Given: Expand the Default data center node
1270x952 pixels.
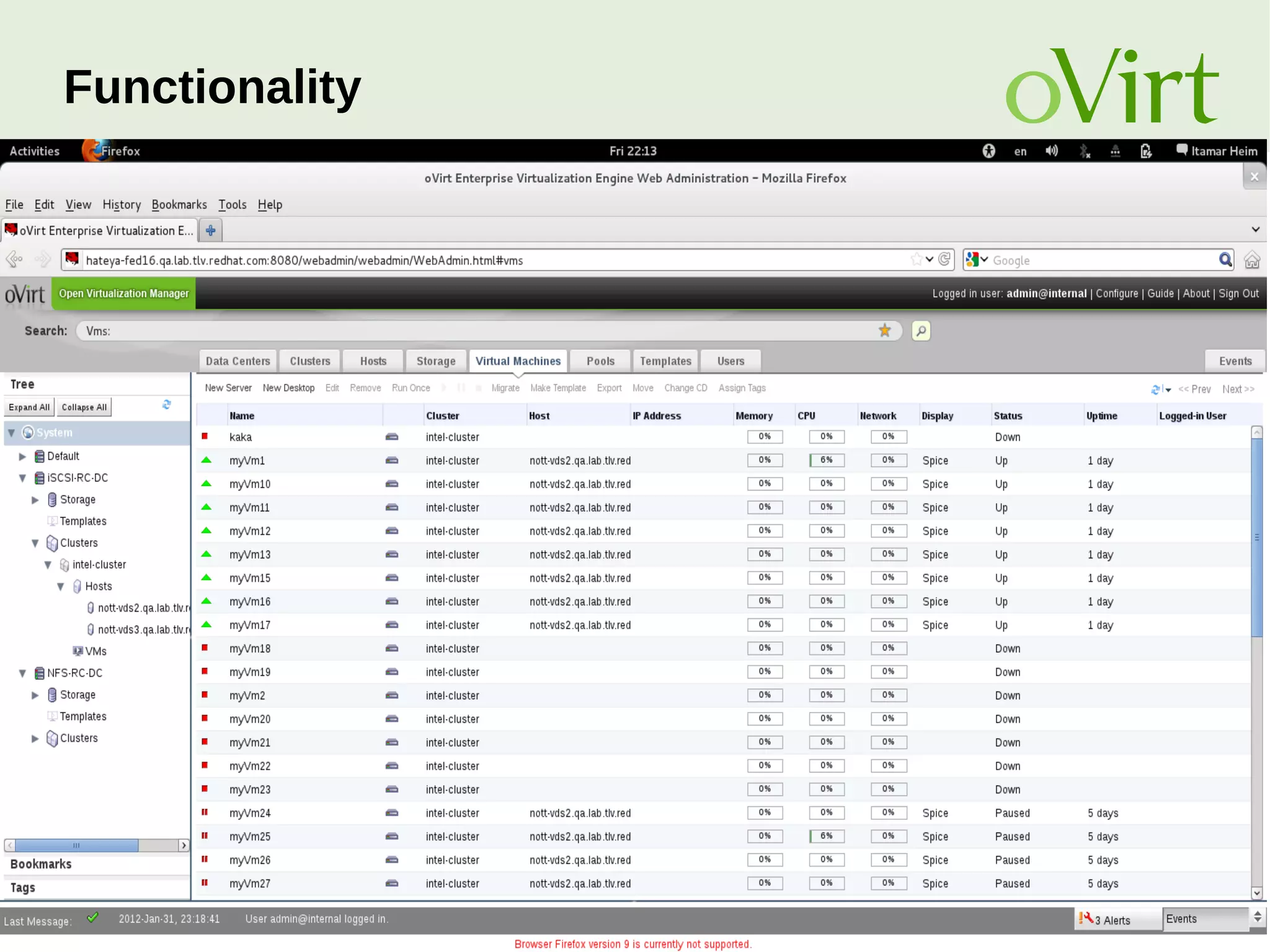Looking at the screenshot, I should coord(23,456).
